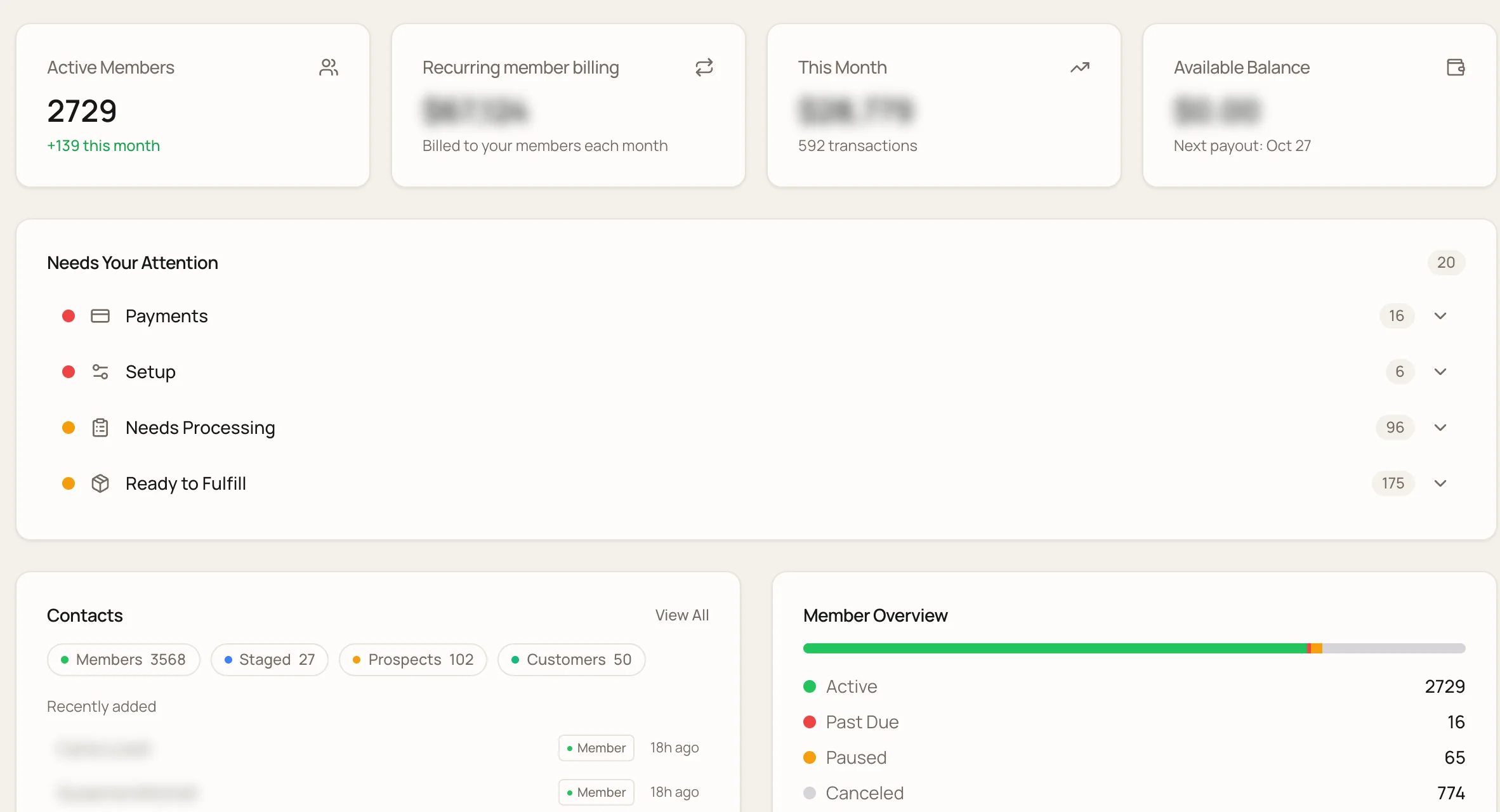Click the 65 paused count
Viewport: 1500px width, 812px height.
click(x=1455, y=757)
